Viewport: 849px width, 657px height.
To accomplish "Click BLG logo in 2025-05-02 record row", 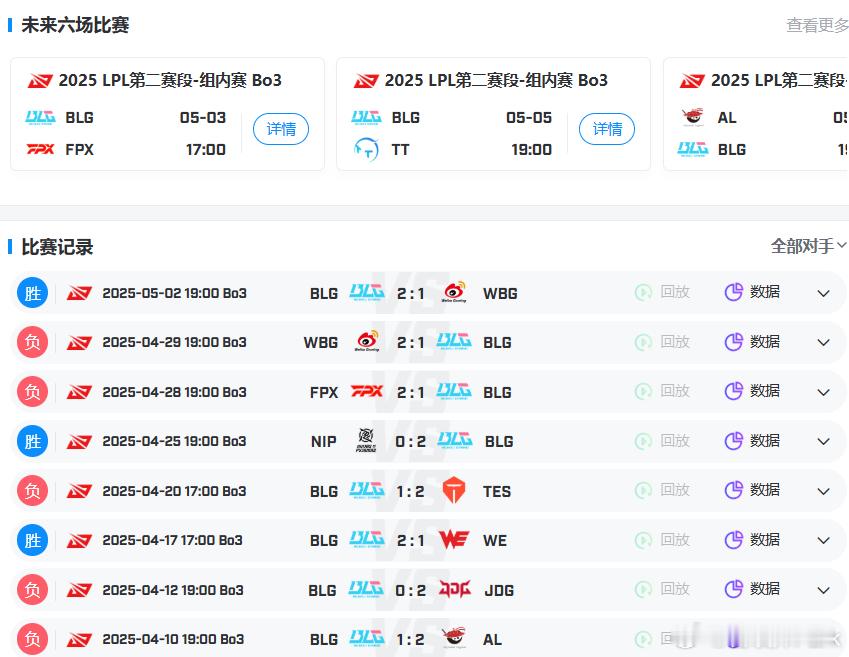I will pyautogui.click(x=367, y=293).
